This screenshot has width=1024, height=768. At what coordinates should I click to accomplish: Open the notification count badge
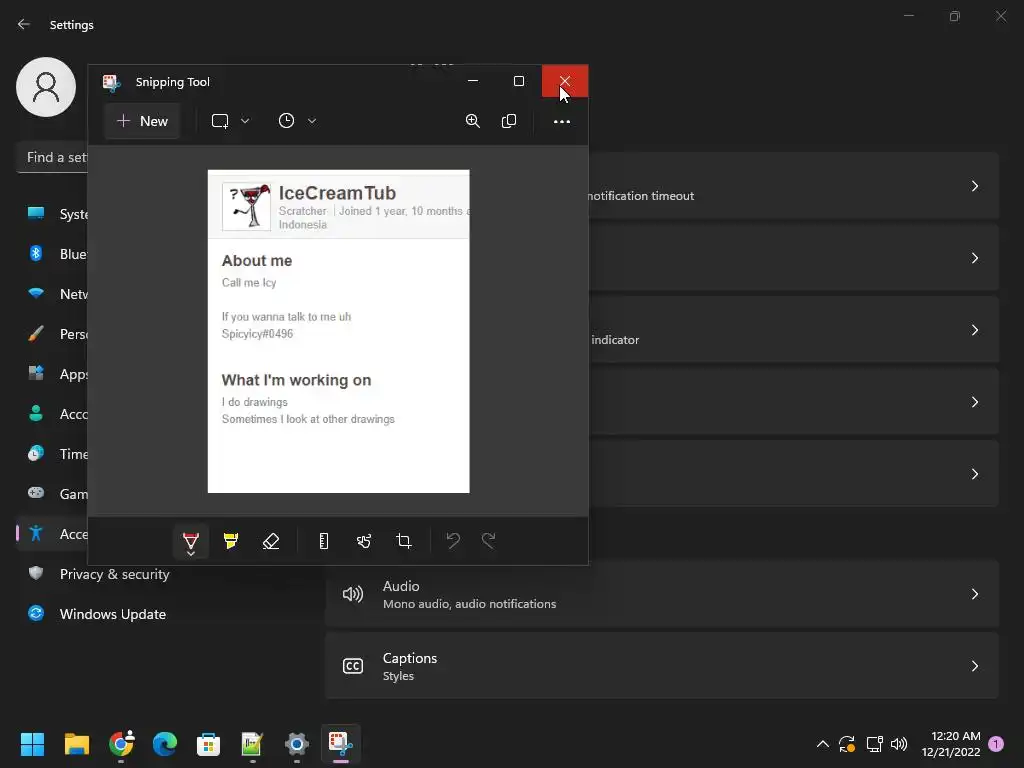click(x=996, y=744)
